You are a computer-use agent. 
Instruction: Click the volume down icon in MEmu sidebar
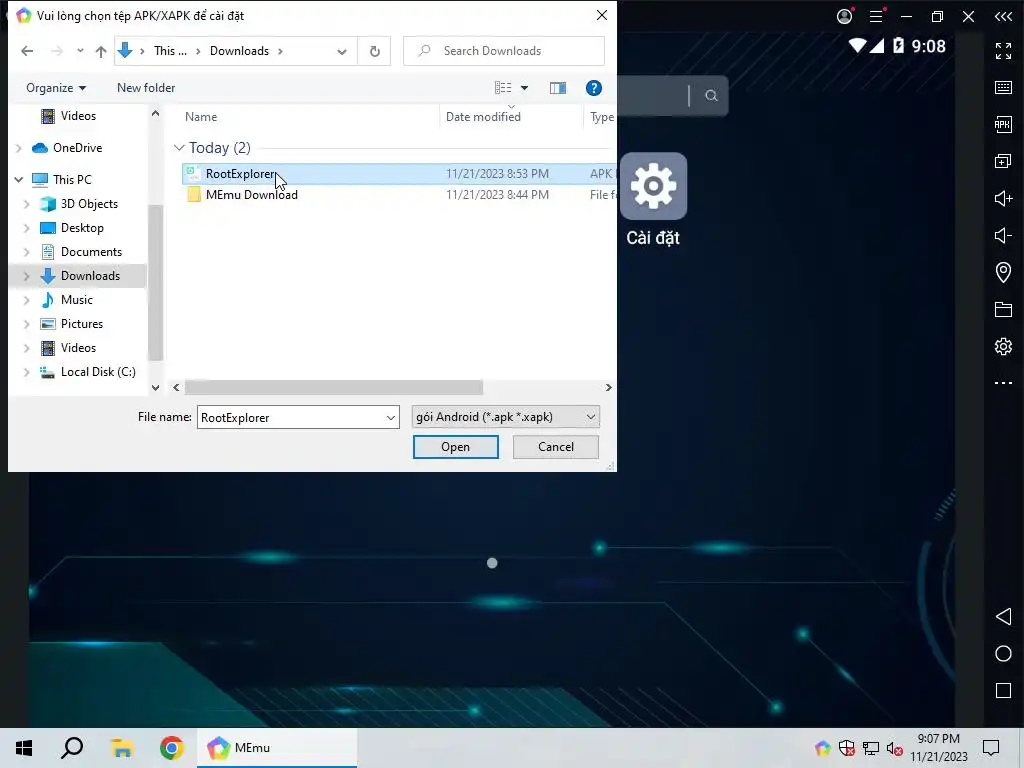[x=1003, y=235]
